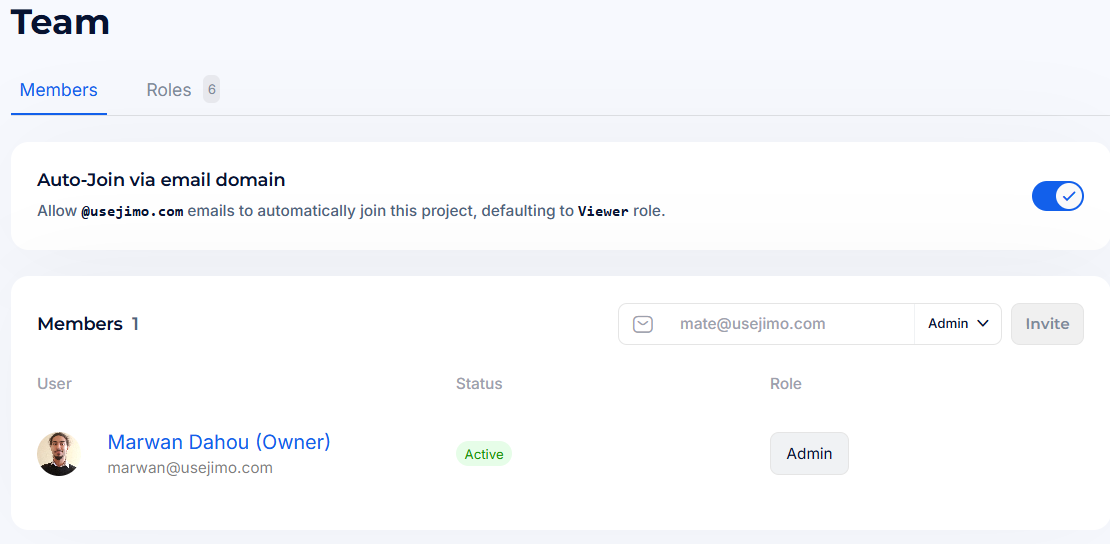Screen dimensions: 1110x544
Task: Click the User column header
Action: (x=55, y=384)
